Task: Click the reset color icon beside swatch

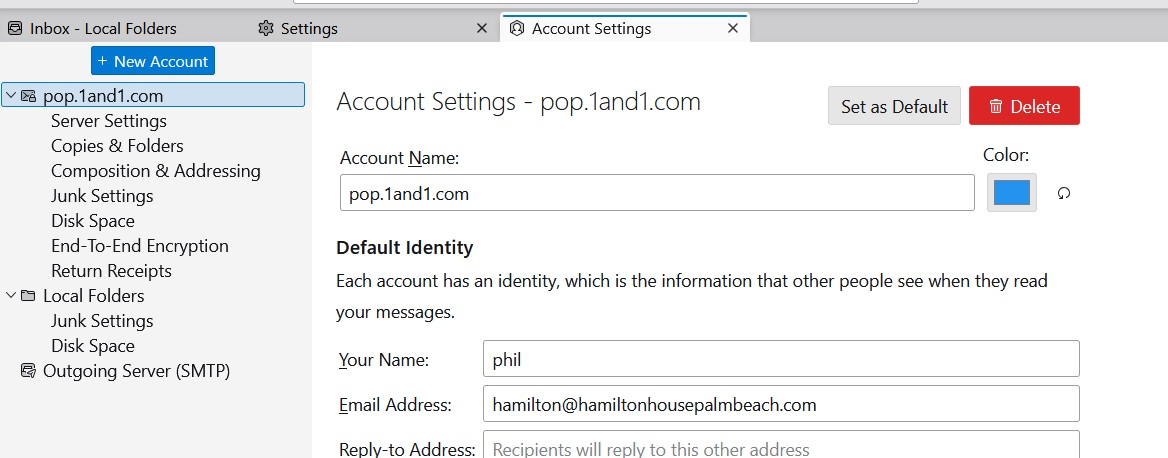Action: click(1064, 193)
